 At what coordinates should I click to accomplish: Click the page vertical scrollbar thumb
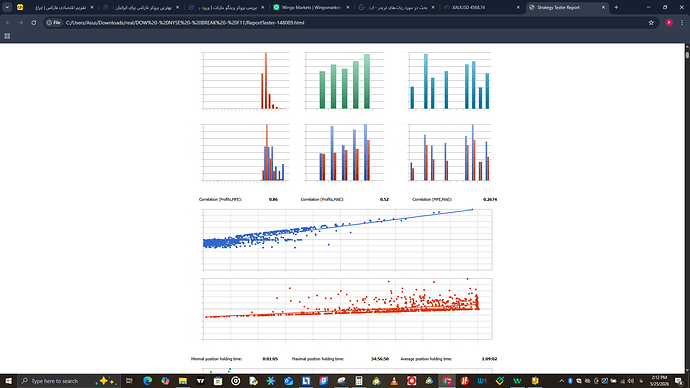click(687, 55)
